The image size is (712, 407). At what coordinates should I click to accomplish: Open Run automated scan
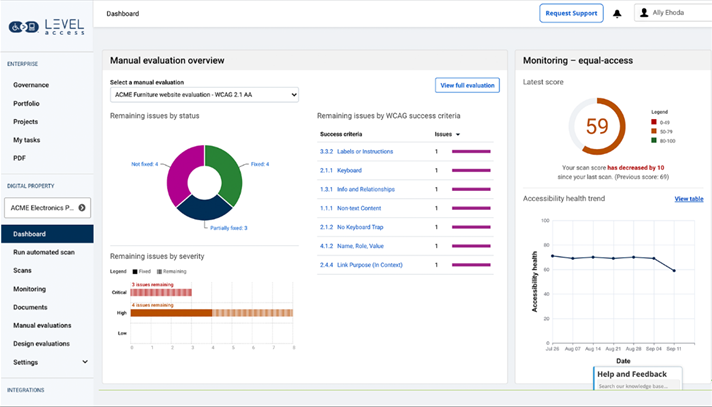pyautogui.click(x=44, y=252)
